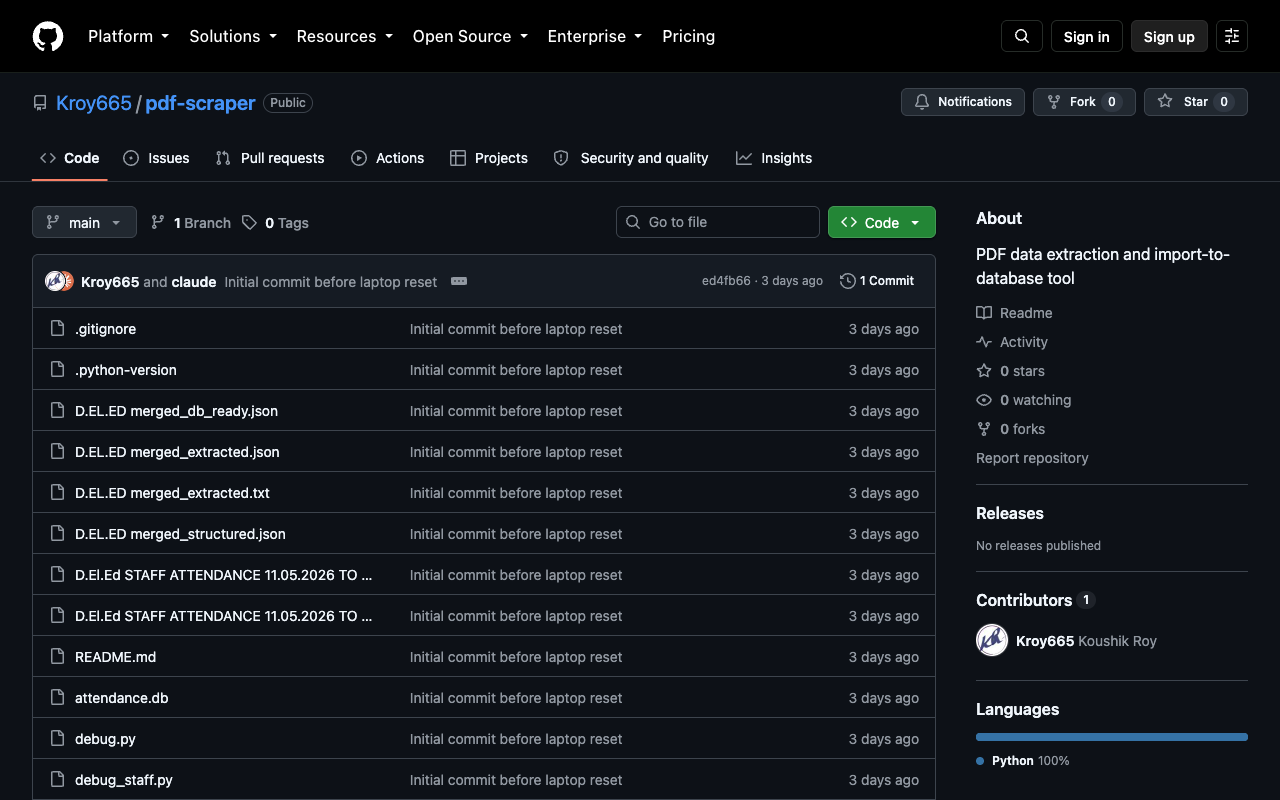This screenshot has height=800, width=1280.
Task: Click the Pricing link
Action: (x=689, y=36)
